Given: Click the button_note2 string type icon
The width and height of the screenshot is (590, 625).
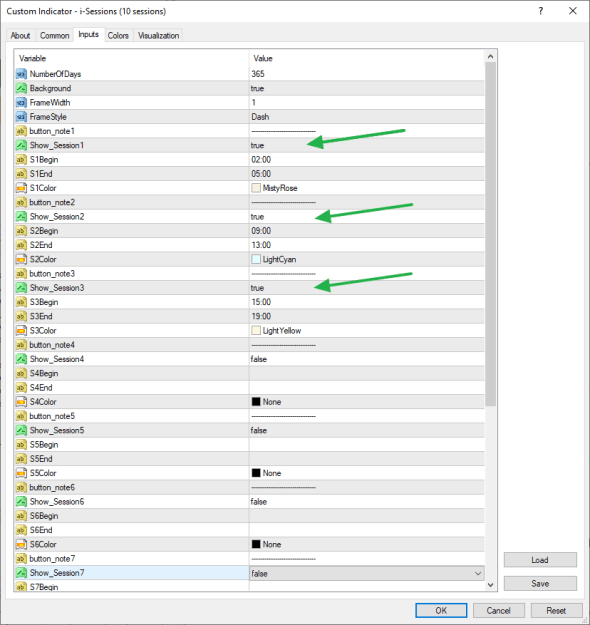Looking at the screenshot, I should point(21,202).
